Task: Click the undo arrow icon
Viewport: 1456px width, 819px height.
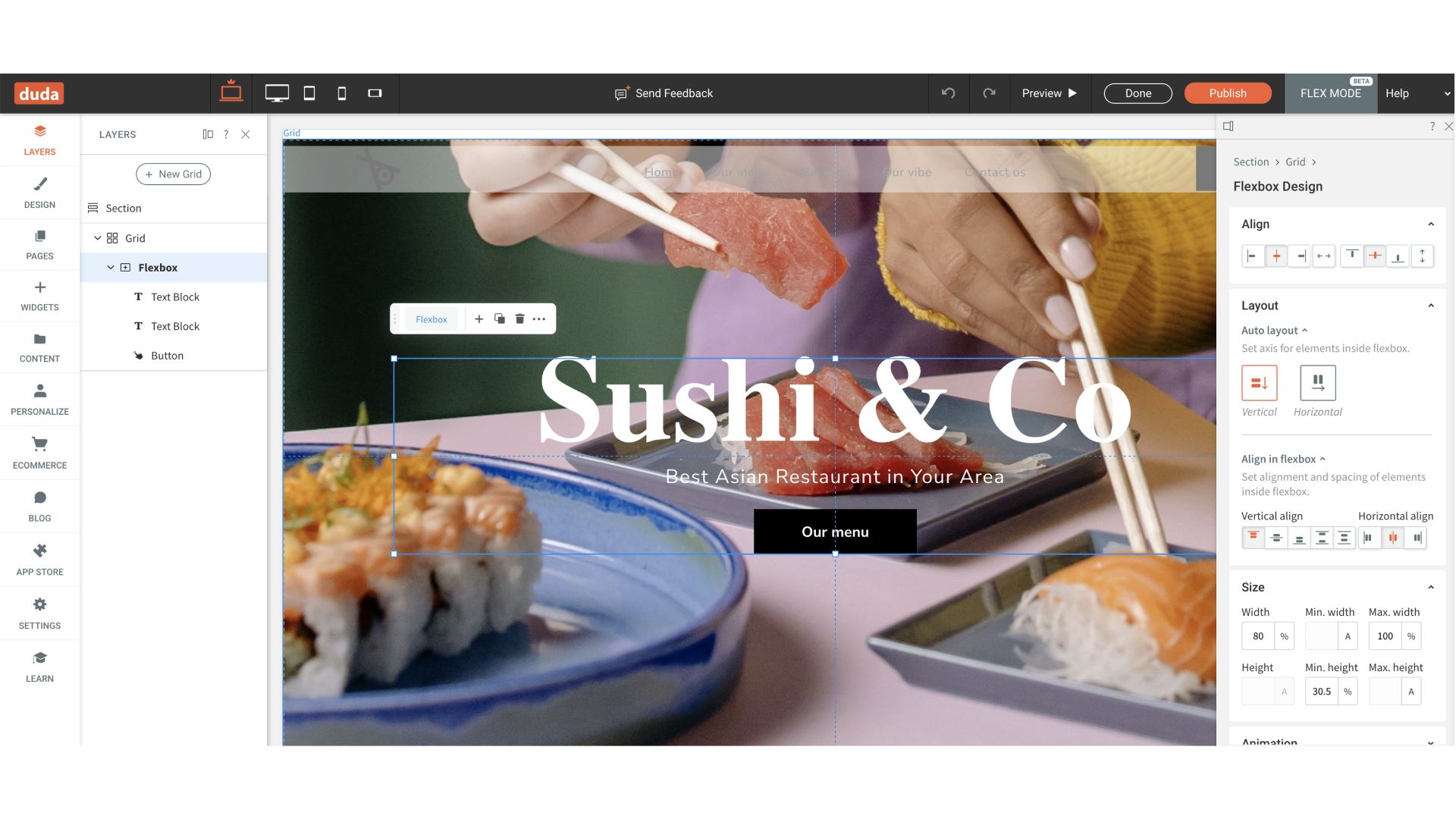Action: click(x=948, y=93)
